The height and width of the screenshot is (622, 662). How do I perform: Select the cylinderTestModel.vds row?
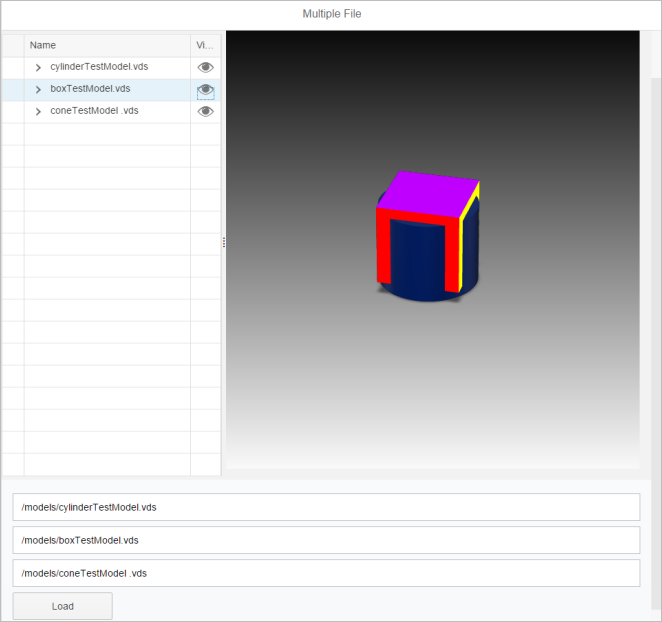[100, 67]
